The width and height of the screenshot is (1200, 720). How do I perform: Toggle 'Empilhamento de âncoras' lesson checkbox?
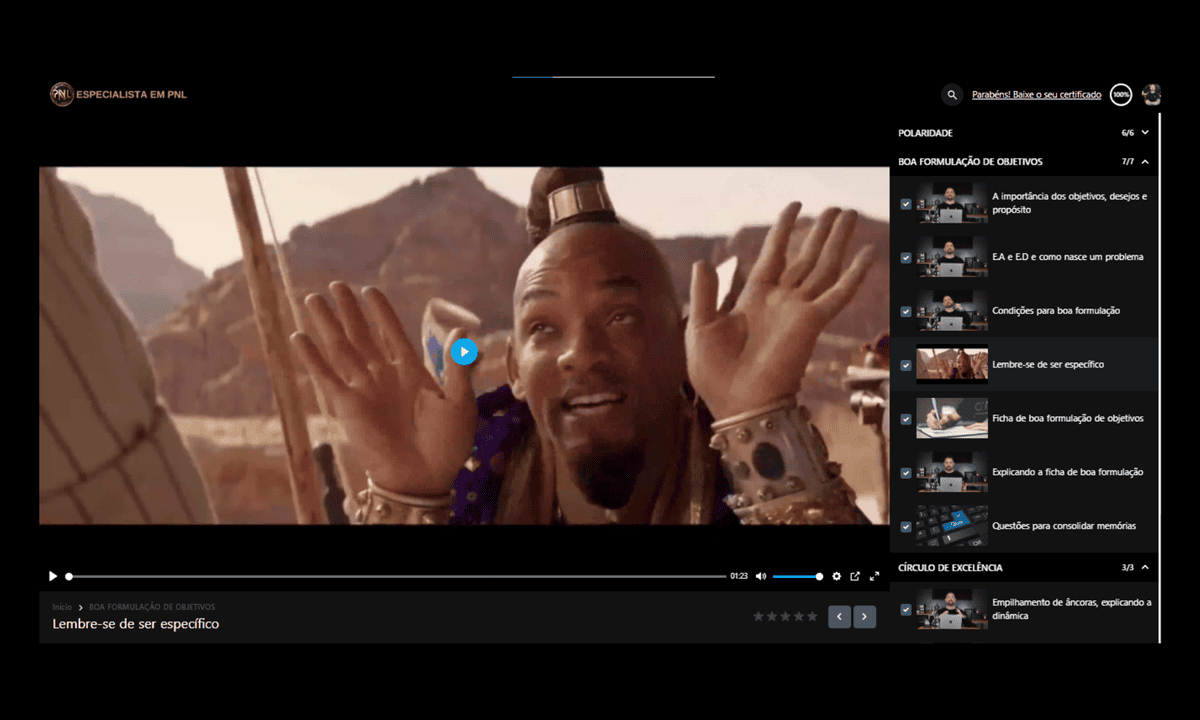[x=906, y=609]
